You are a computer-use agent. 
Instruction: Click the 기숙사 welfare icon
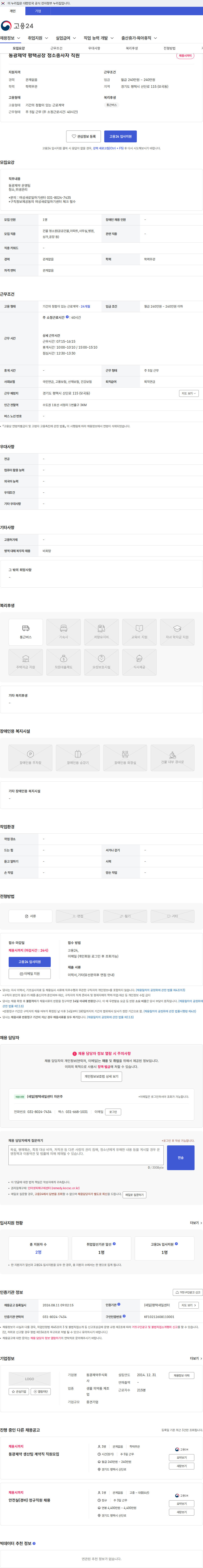(63, 632)
